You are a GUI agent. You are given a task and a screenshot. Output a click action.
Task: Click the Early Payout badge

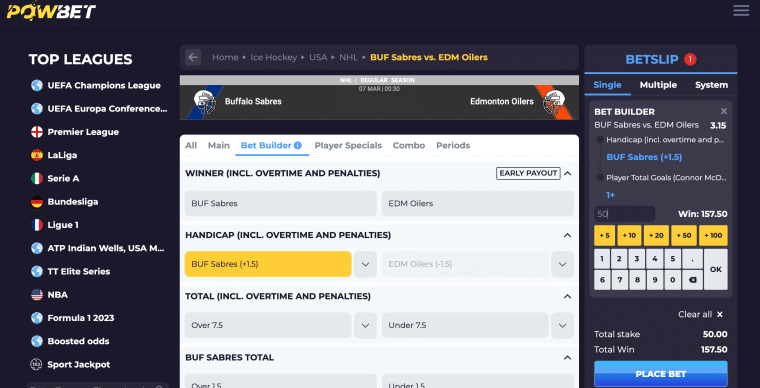pos(528,173)
